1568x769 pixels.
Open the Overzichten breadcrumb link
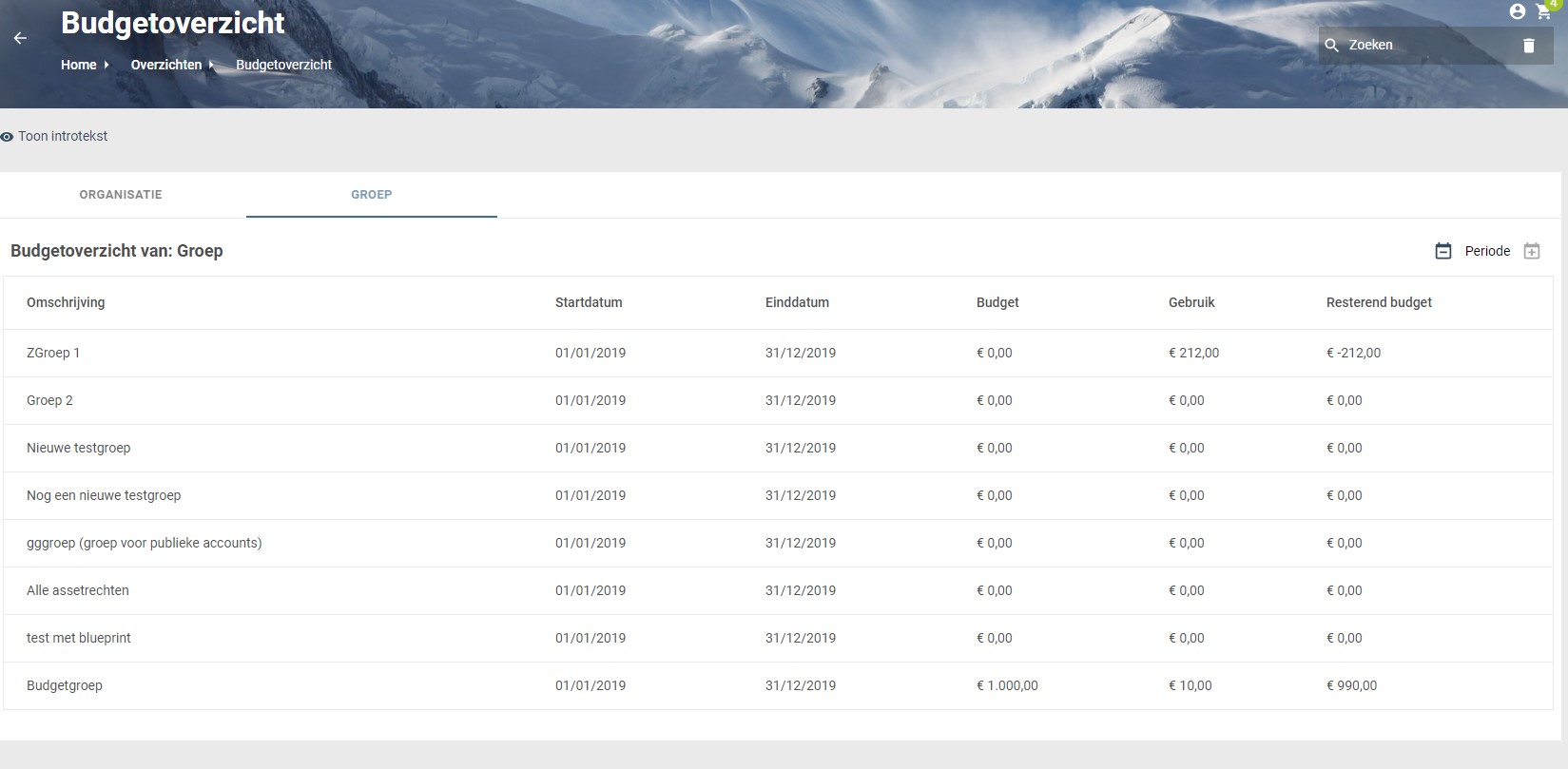point(166,65)
